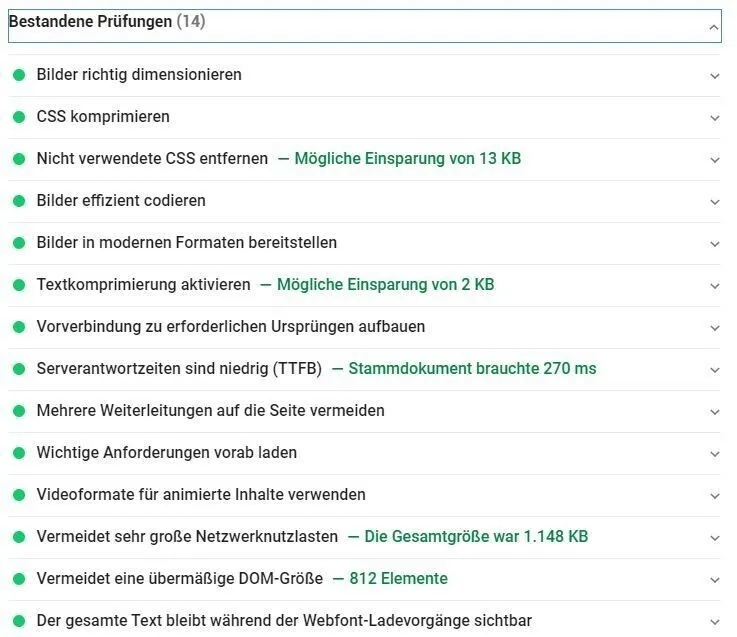Click green dot beside Videoformate für animierte Inhalte
This screenshot has height=637, width=737.
coord(19,495)
